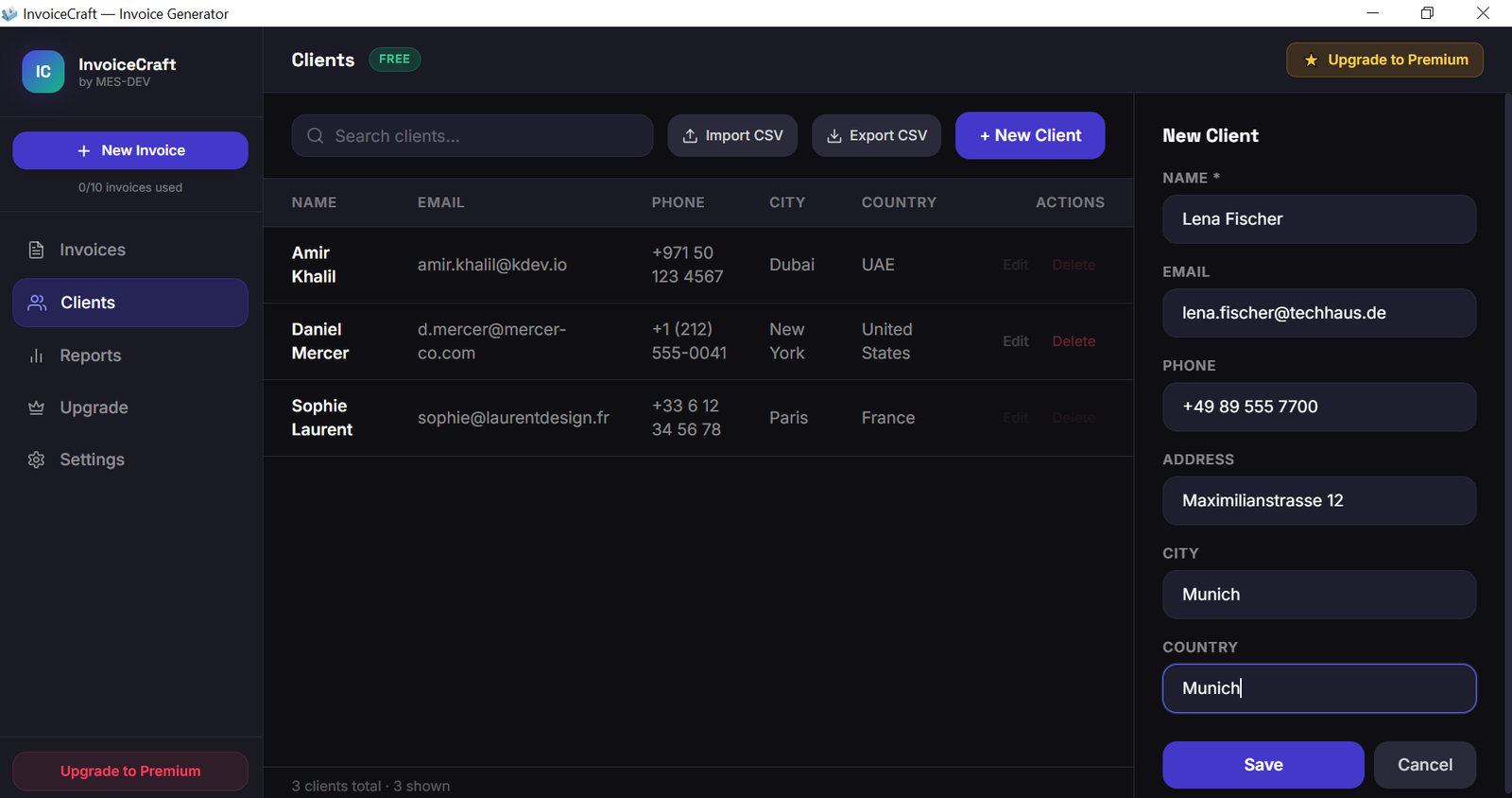This screenshot has width=1512, height=798.
Task: Save the new client form
Action: pyautogui.click(x=1263, y=765)
